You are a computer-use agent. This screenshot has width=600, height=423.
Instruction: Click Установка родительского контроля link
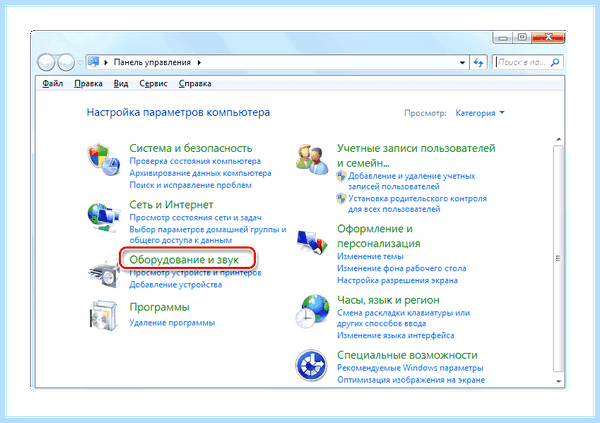(x=417, y=204)
